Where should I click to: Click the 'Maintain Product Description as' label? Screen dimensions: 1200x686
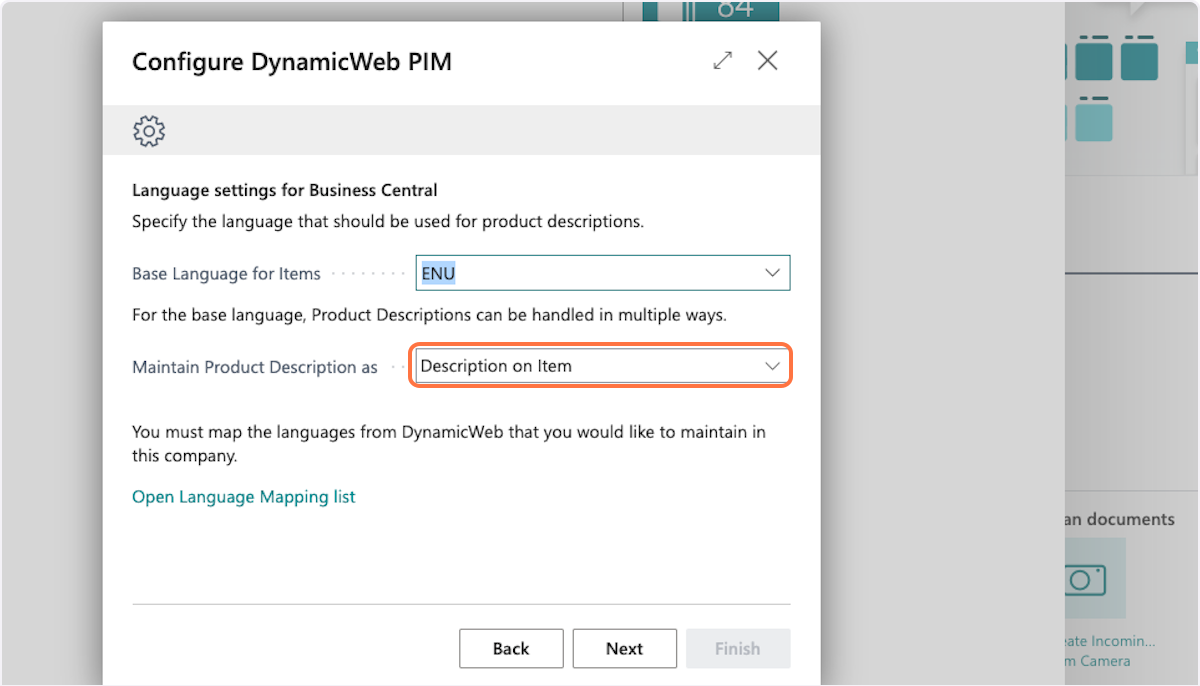[x=255, y=367]
